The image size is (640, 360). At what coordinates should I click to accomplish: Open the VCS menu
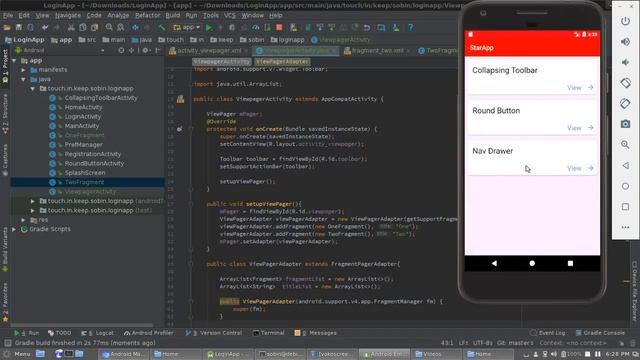230,16
